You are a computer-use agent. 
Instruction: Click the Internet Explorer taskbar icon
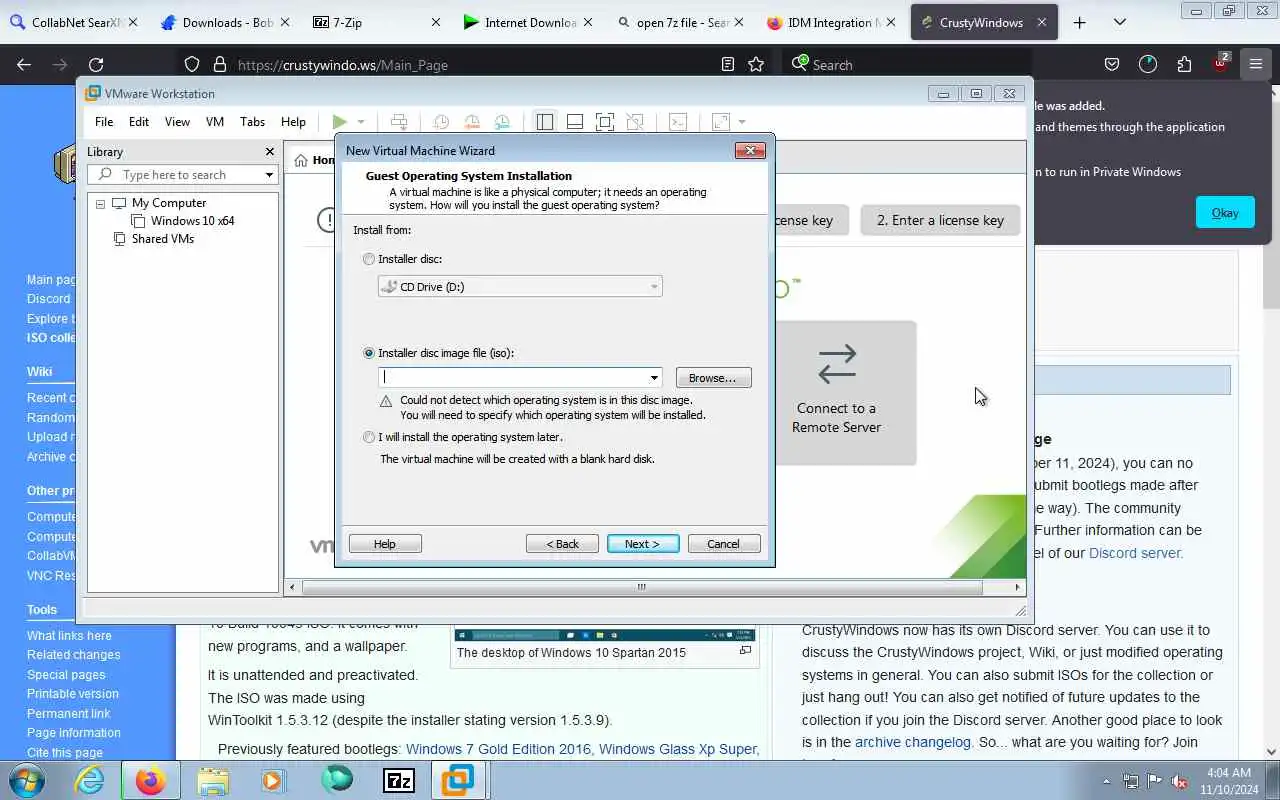(x=90, y=780)
